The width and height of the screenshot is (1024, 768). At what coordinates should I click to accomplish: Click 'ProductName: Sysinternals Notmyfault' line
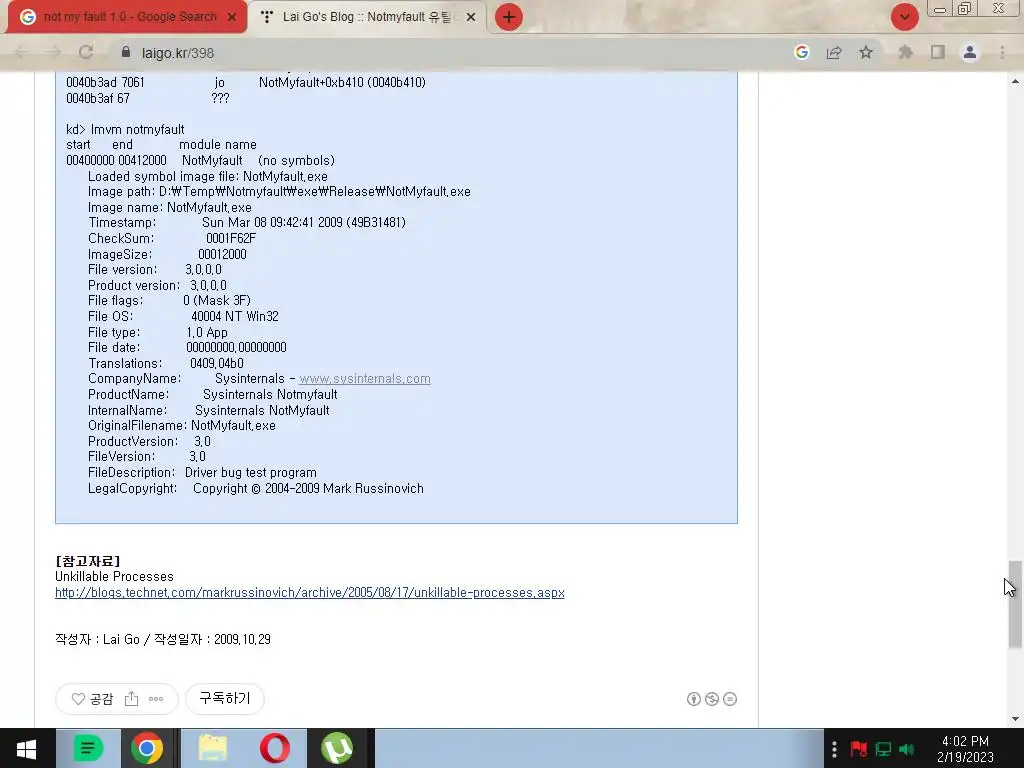pos(213,394)
